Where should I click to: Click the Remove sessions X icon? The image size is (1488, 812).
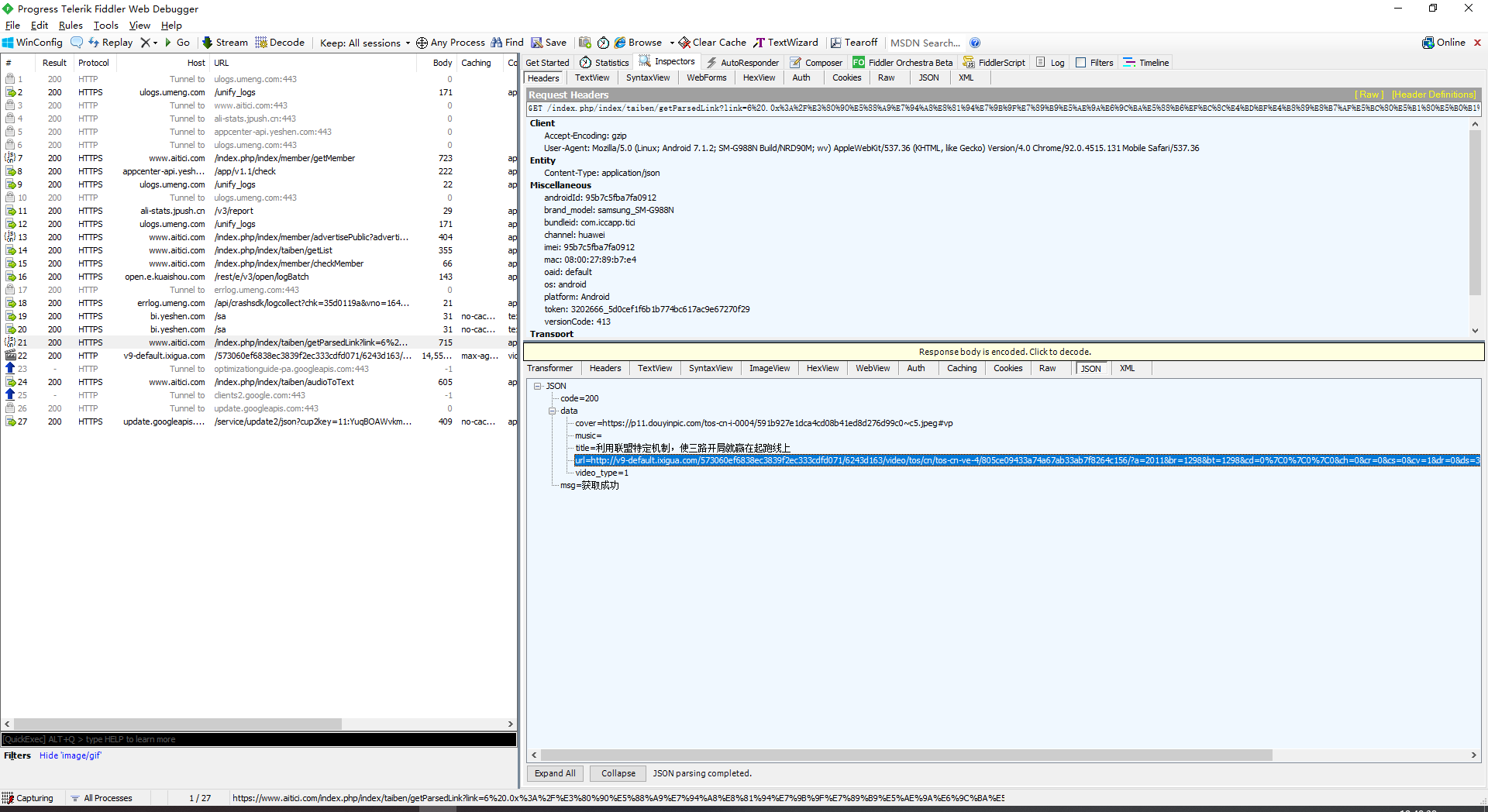145,43
